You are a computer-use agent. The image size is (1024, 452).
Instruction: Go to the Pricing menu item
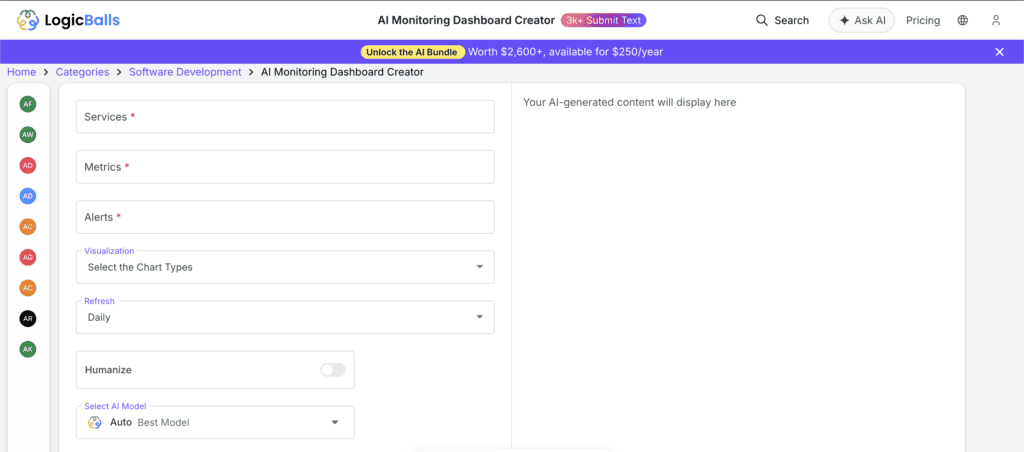click(923, 20)
